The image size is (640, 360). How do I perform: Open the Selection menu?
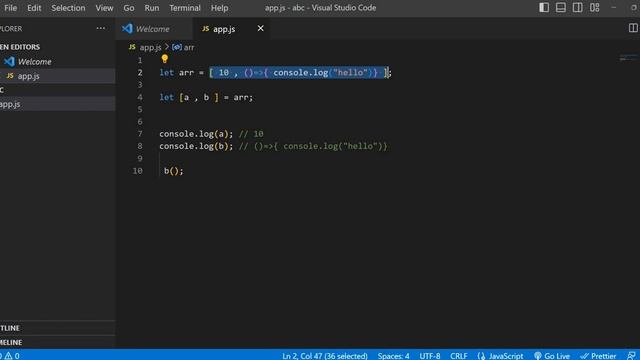68,8
